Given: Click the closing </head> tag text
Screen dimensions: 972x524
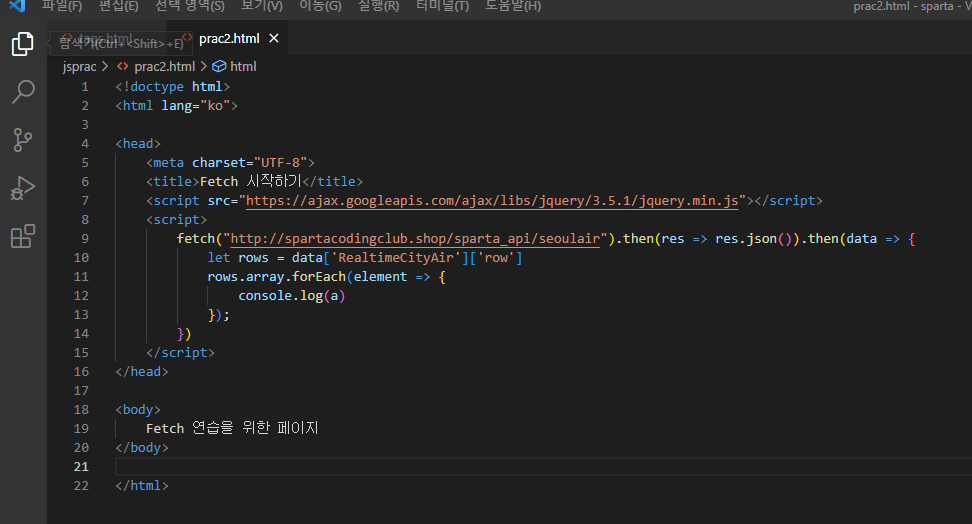Looking at the screenshot, I should 142,371.
